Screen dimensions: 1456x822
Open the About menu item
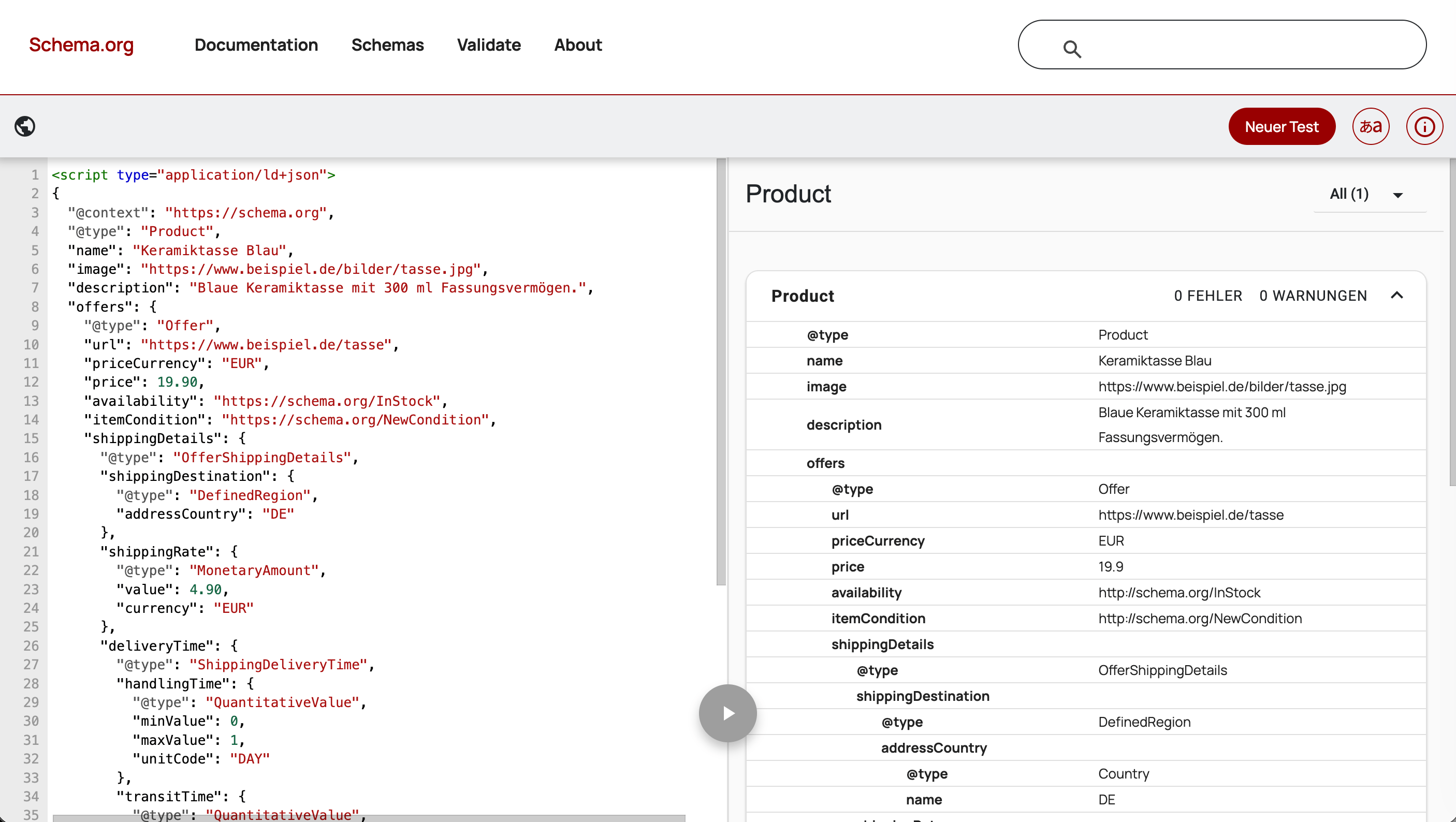pos(578,45)
